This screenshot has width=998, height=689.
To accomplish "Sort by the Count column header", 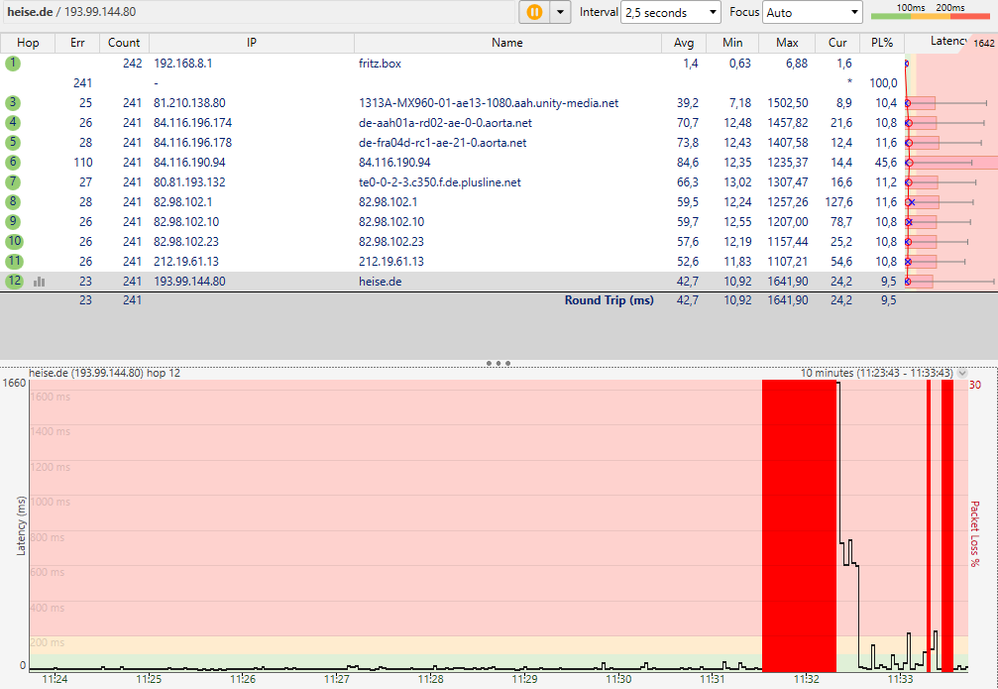I will [123, 43].
